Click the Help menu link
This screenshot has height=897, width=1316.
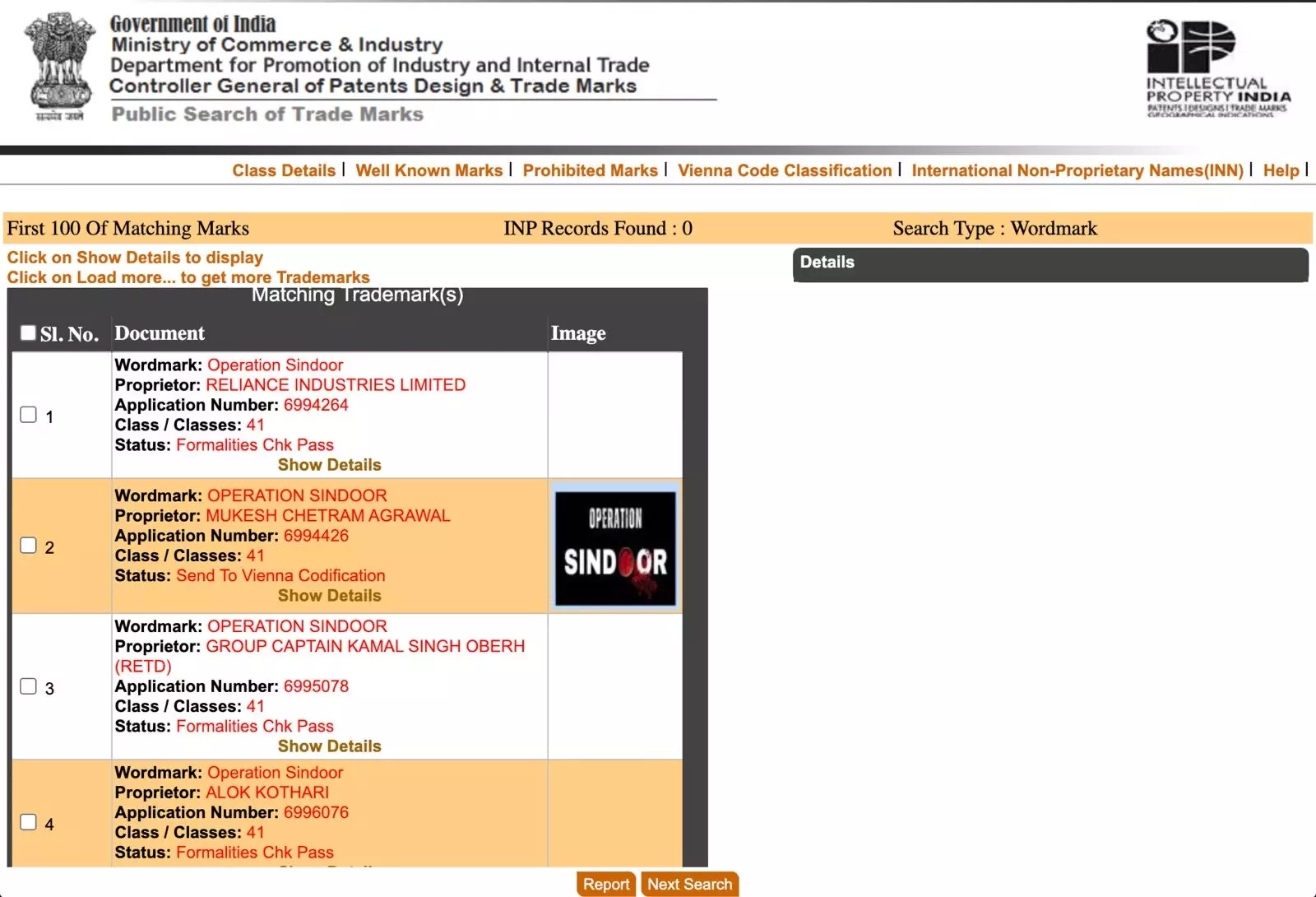pos(1281,170)
